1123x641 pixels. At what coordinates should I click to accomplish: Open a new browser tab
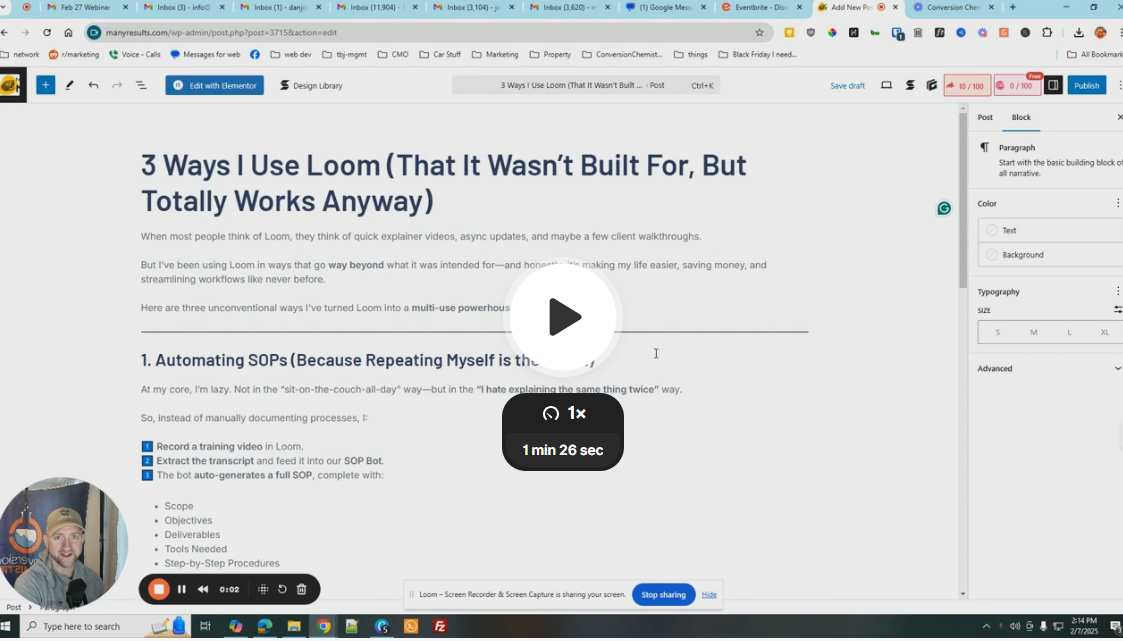point(1013,7)
